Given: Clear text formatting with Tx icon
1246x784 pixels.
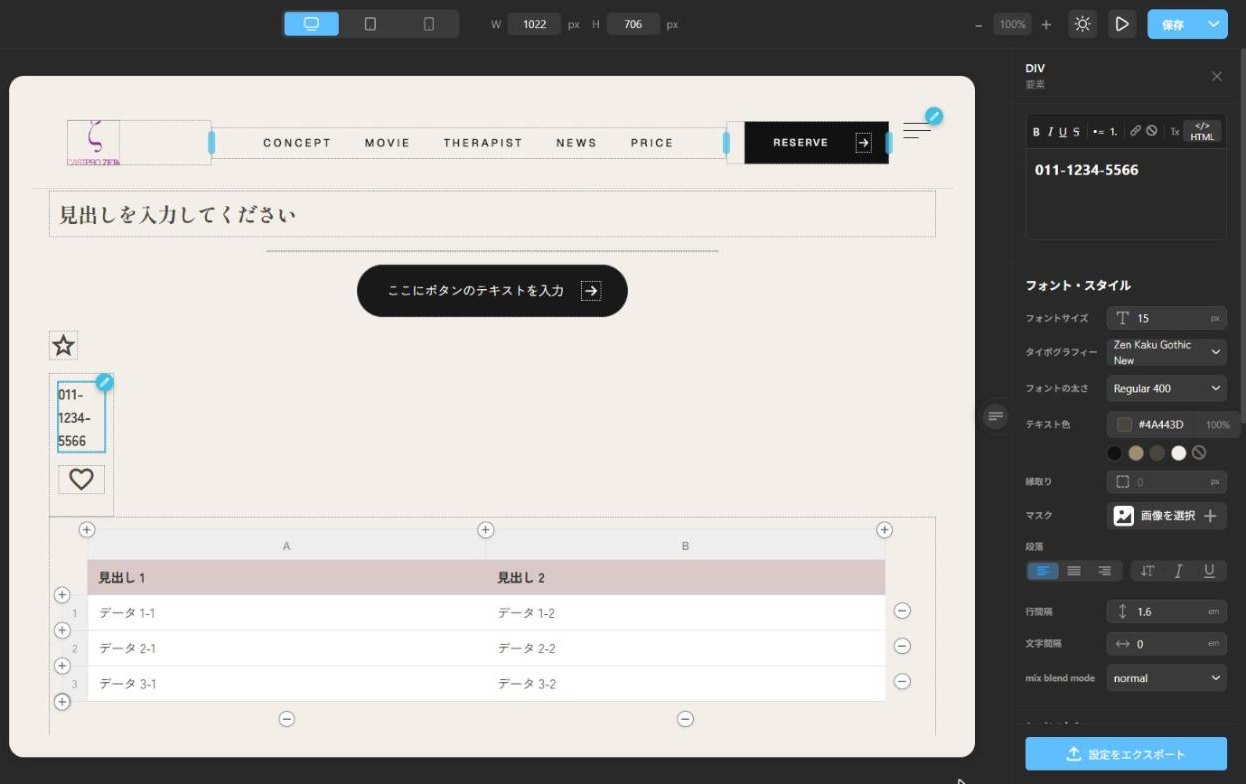Looking at the screenshot, I should point(1174,132).
